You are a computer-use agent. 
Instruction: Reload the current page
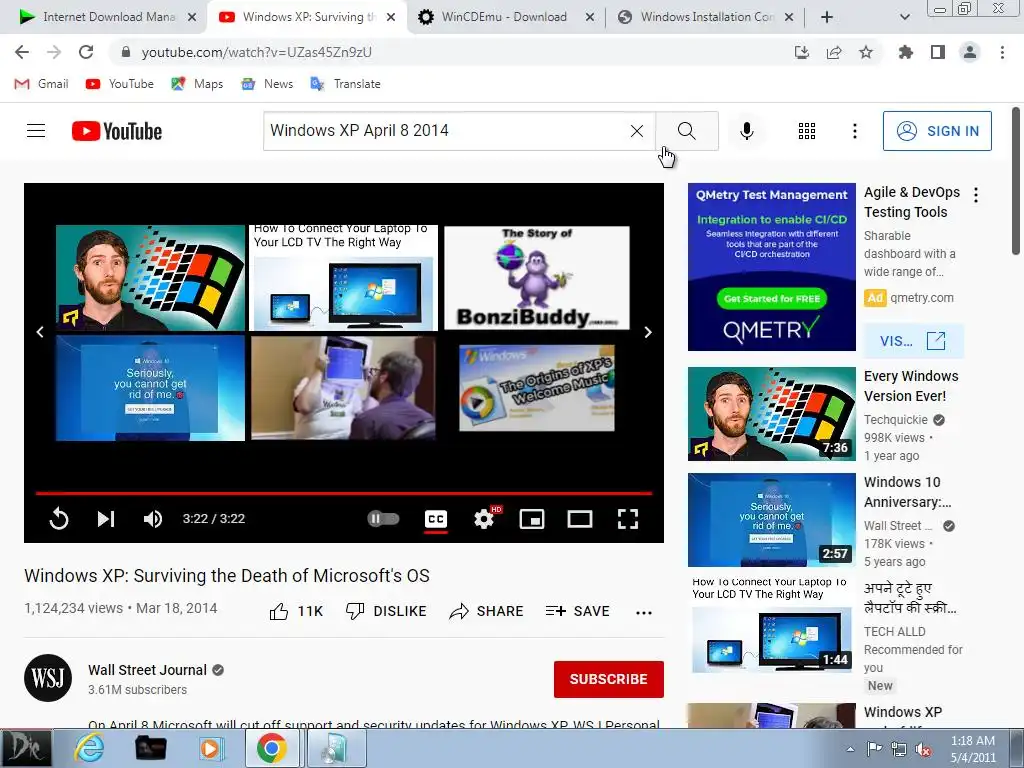86,52
